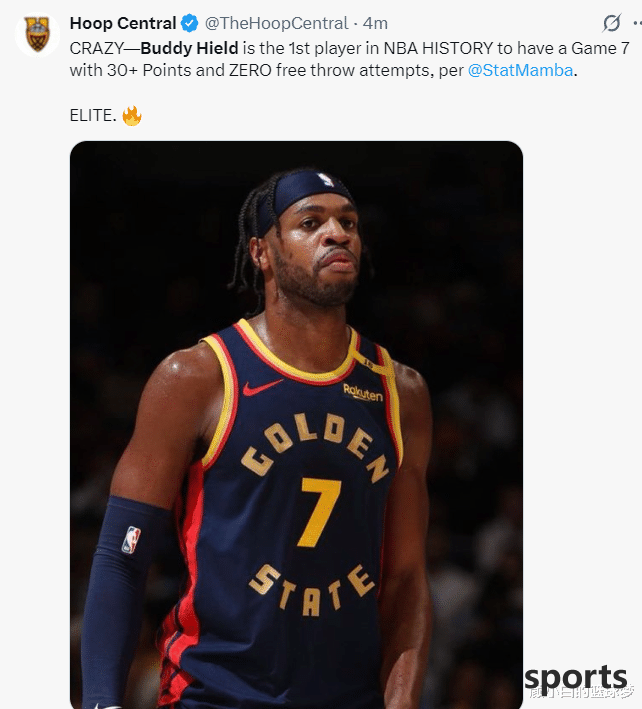Open the Buddy Hield photo attachment
Image resolution: width=642 pixels, height=709 pixels.
pos(297,425)
